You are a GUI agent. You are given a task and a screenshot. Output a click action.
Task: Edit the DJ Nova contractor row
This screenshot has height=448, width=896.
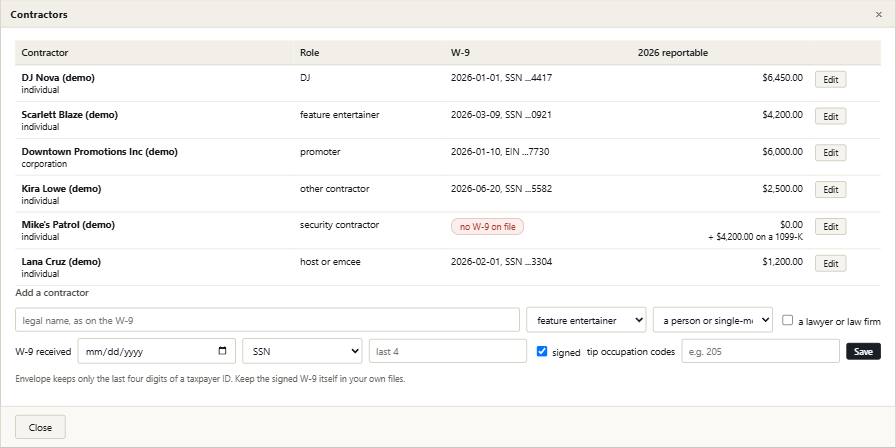click(830, 79)
